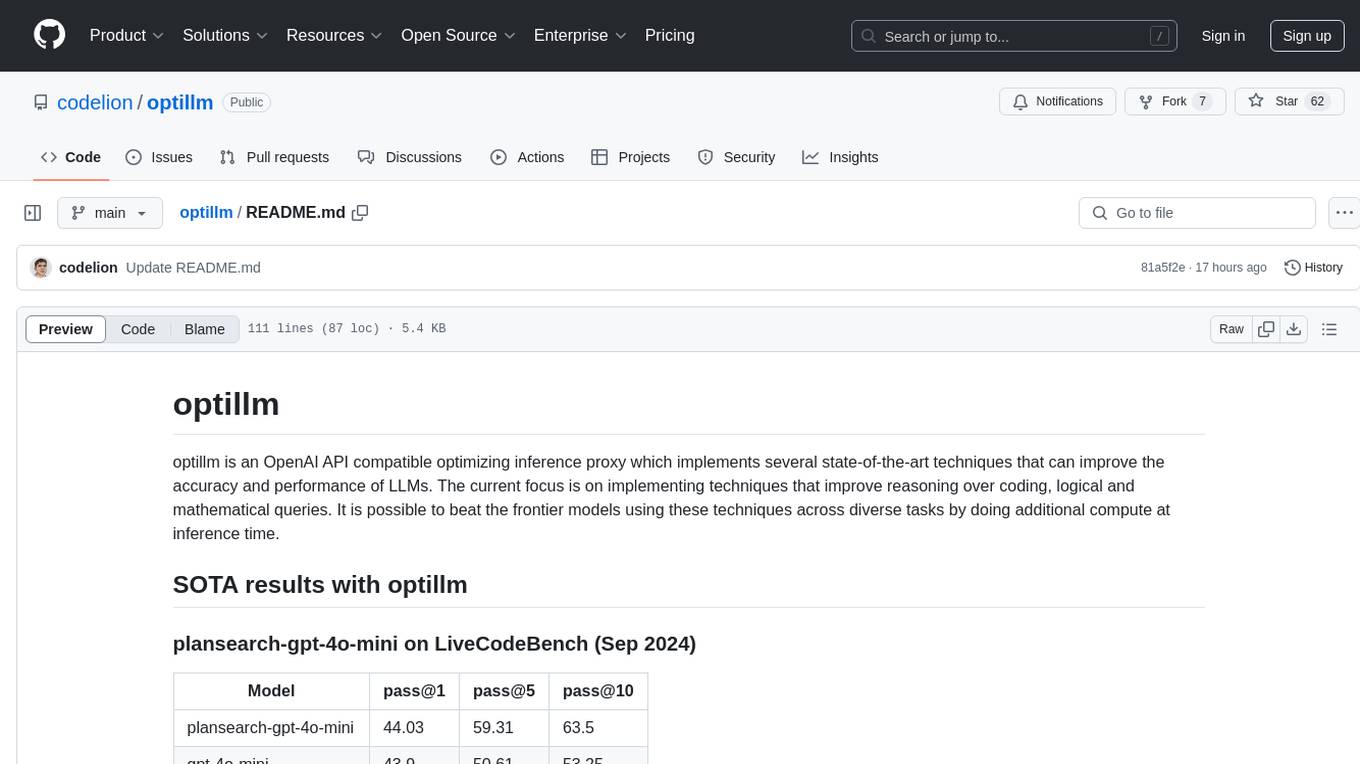Switch to the Issues tab

point(159,157)
